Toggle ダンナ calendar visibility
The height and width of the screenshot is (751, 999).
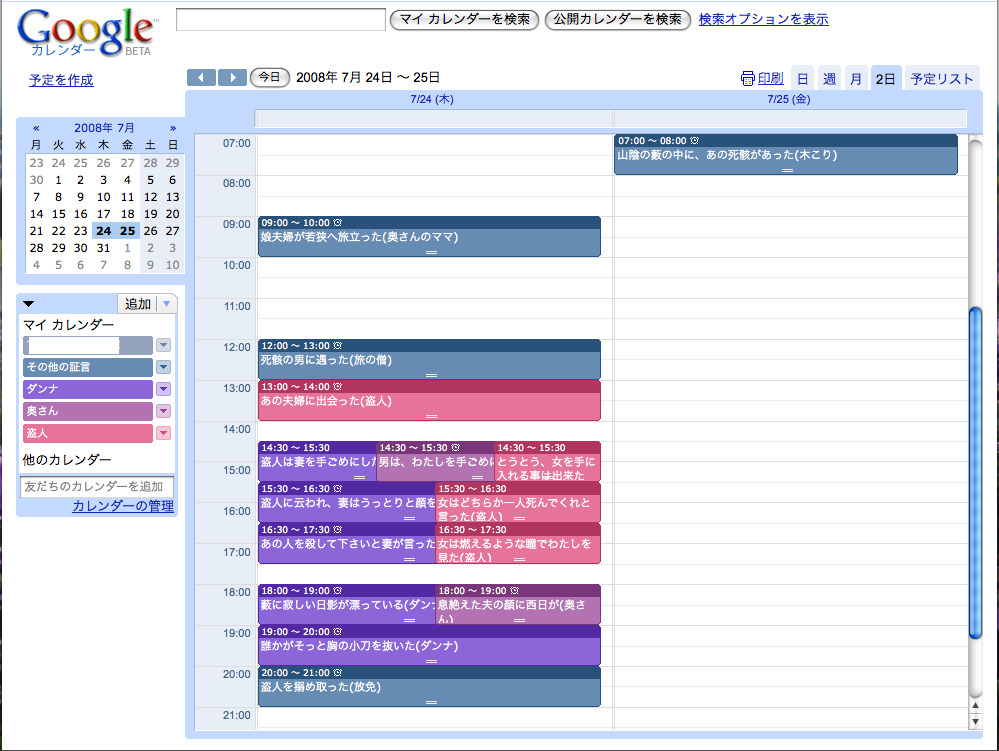click(88, 389)
